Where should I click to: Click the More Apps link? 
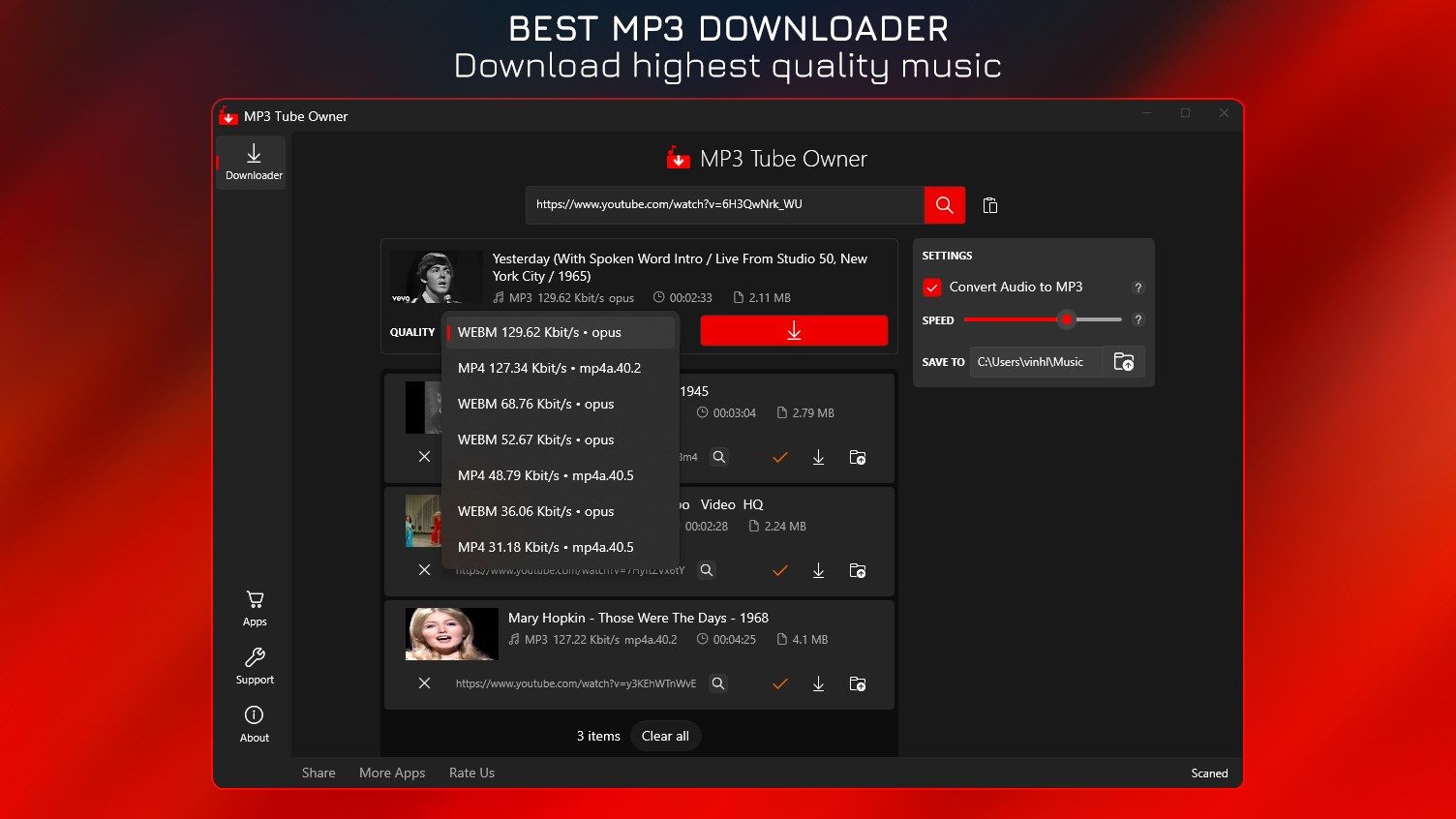(392, 773)
